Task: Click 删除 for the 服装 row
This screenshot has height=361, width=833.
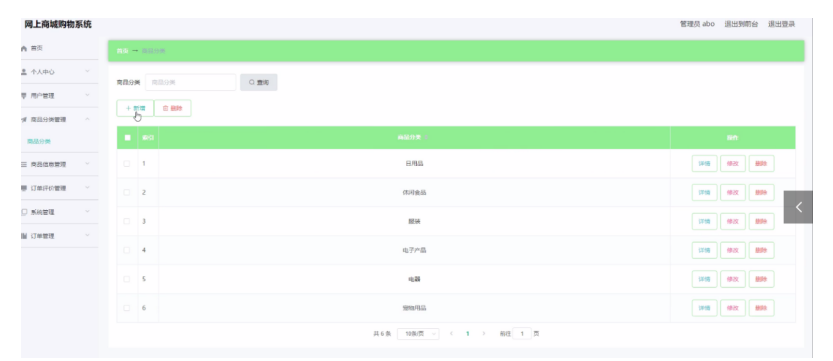Action: pos(761,221)
